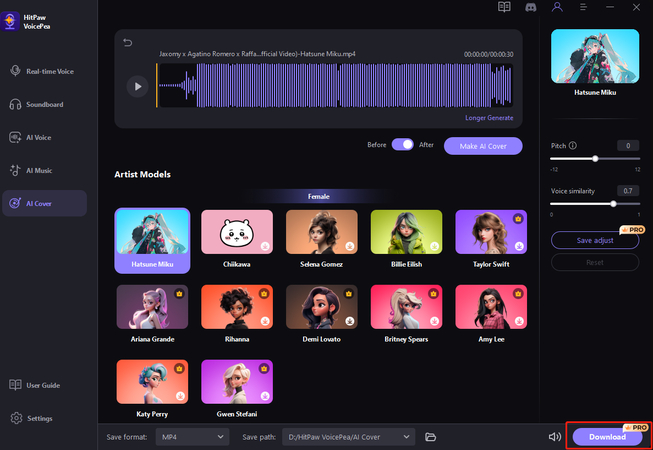Viewport: 653px width, 450px height.
Task: Open the save path folder icon
Action: pyautogui.click(x=430, y=437)
